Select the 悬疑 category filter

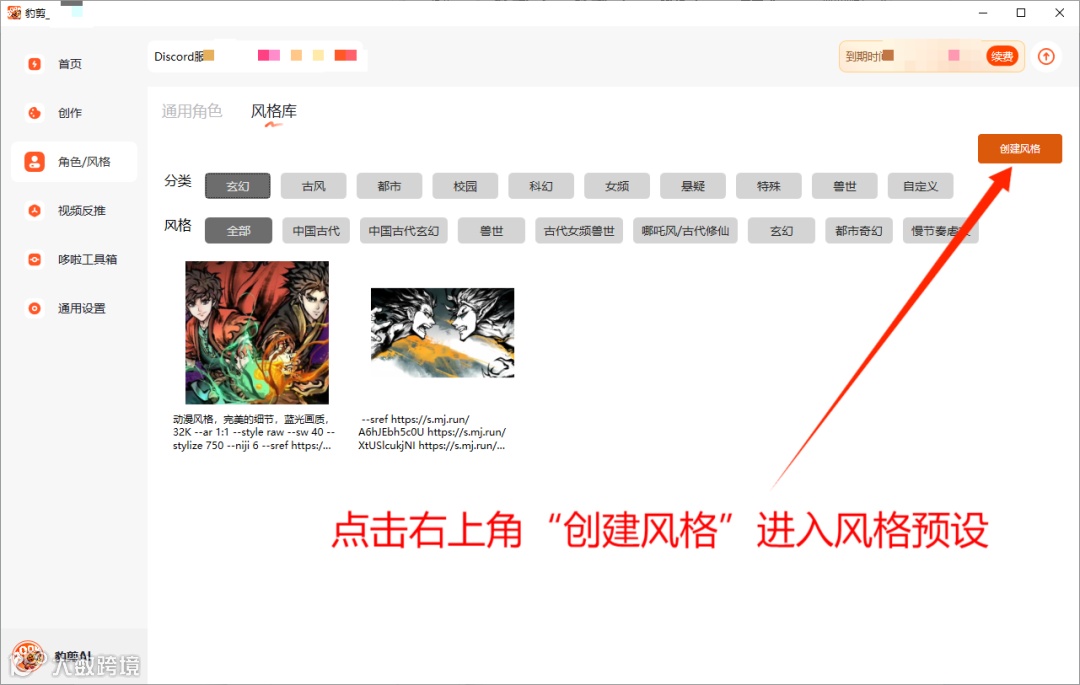tap(692, 186)
